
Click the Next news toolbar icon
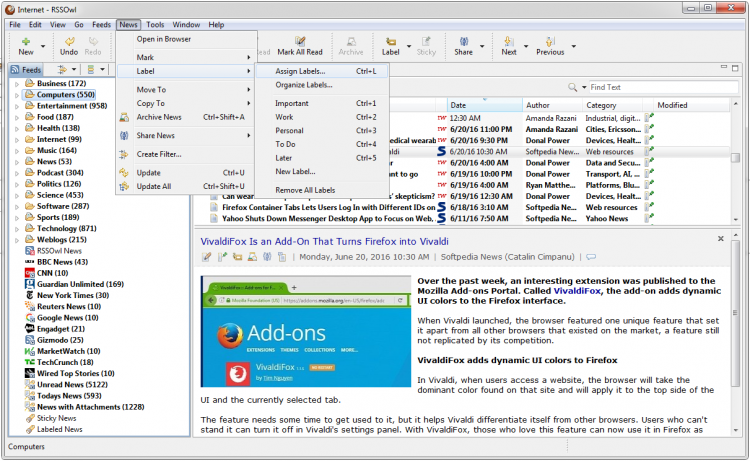508,42
